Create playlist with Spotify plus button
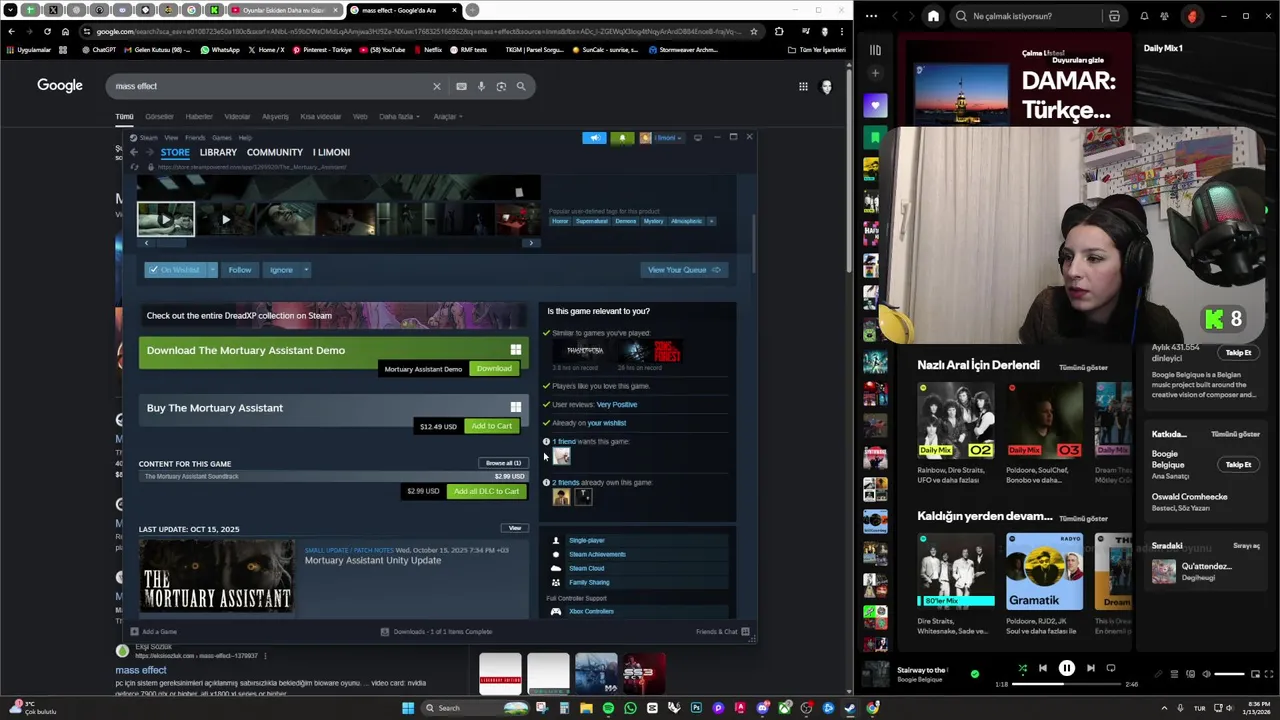Viewport: 1280px width, 720px height. tap(875, 73)
